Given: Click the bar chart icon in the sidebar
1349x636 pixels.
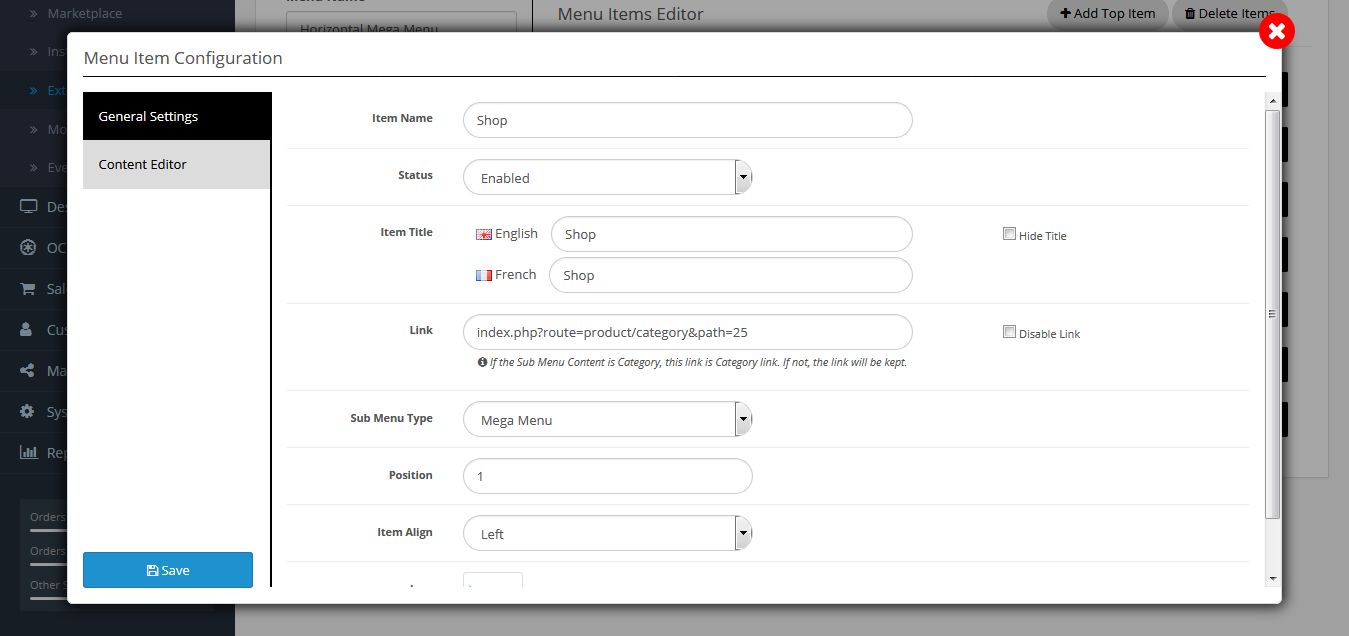Looking at the screenshot, I should 28,453.
